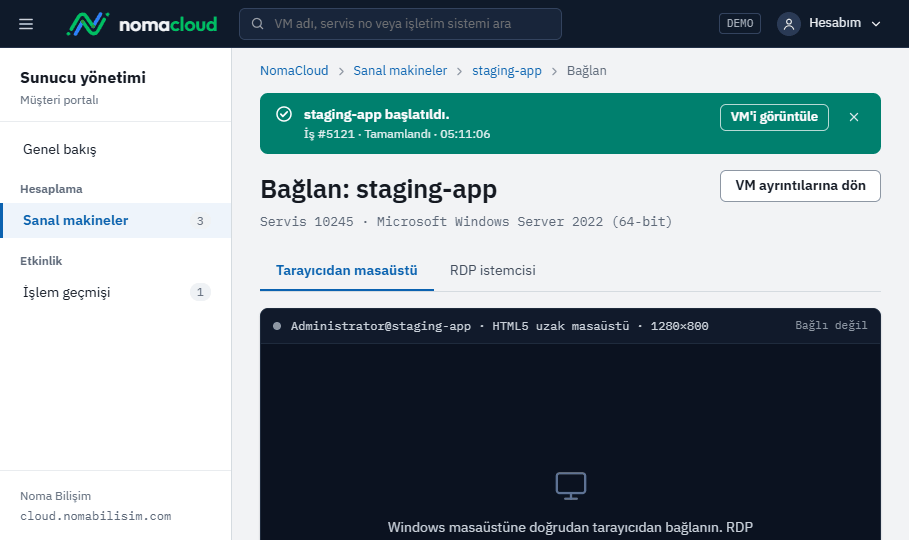Click the search magnifier icon
Image resolution: width=909 pixels, height=540 pixels.
click(257, 24)
